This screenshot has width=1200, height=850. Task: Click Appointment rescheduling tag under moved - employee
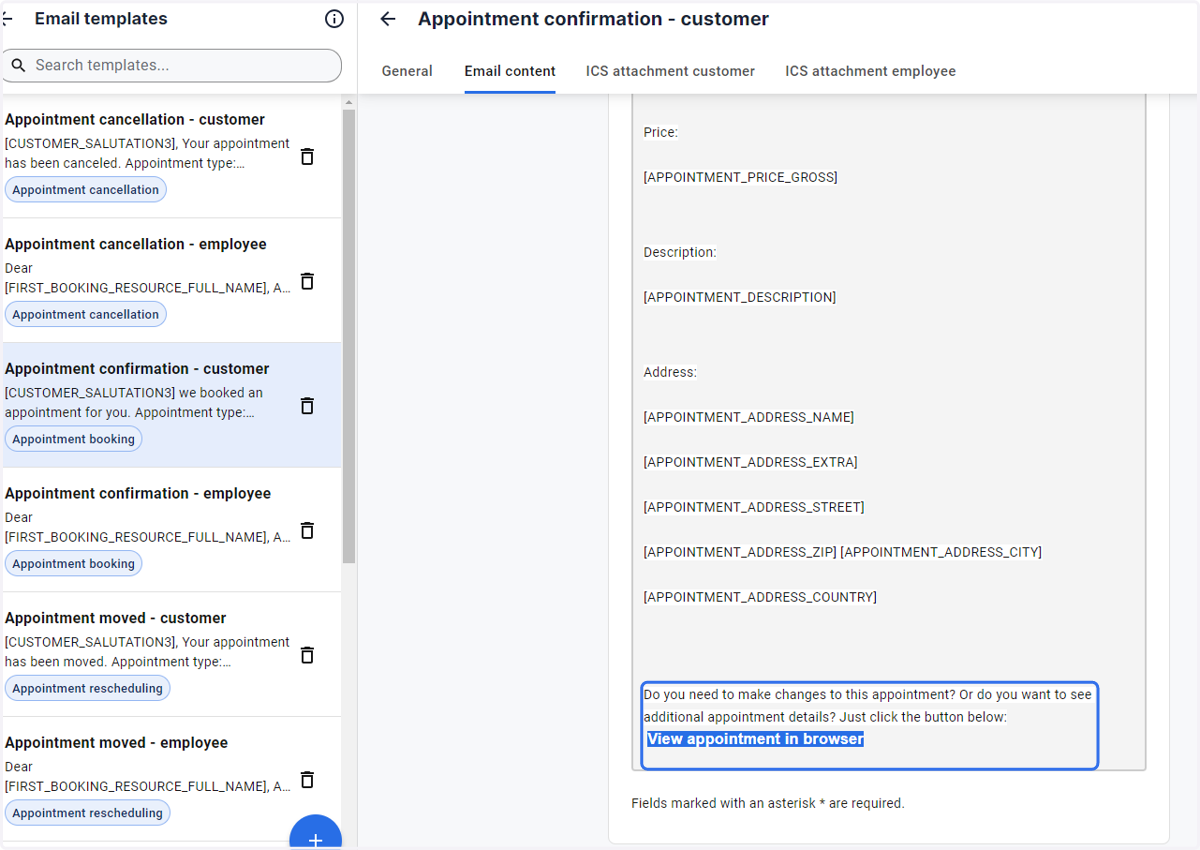pyautogui.click(x=88, y=813)
